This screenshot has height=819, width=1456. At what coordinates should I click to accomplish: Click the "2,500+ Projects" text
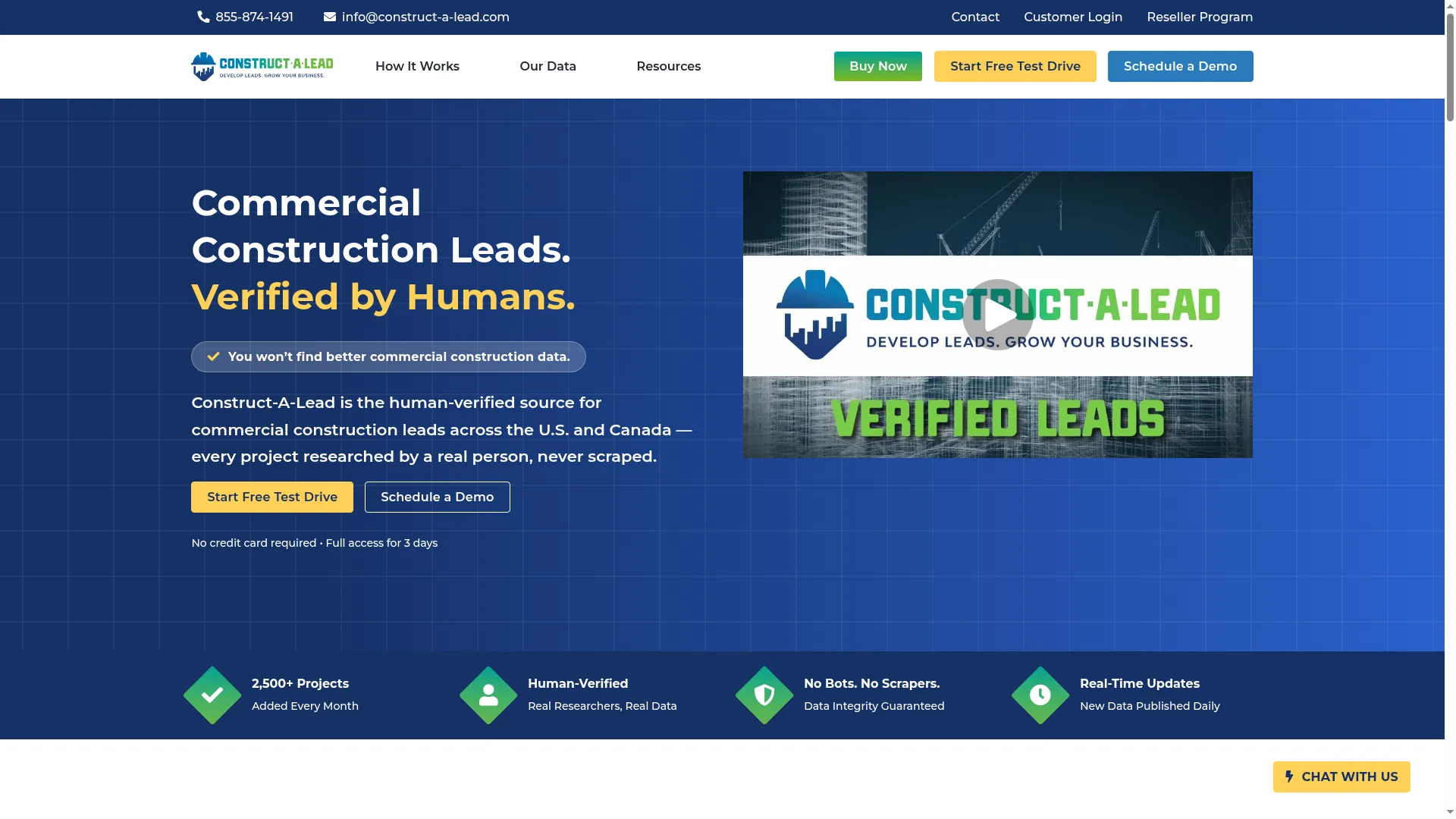[x=300, y=683]
